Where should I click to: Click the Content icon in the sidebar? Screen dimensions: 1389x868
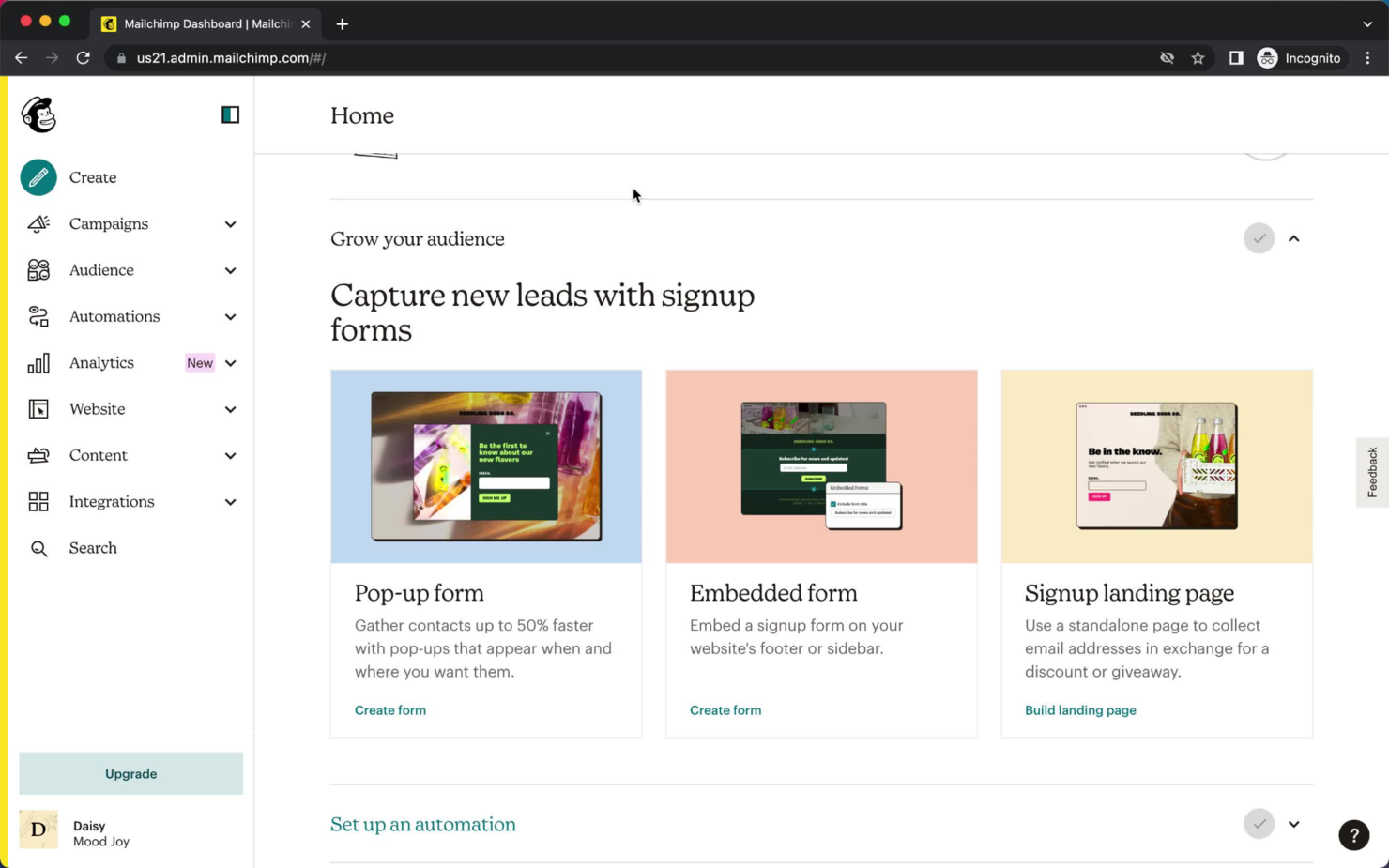click(x=38, y=455)
